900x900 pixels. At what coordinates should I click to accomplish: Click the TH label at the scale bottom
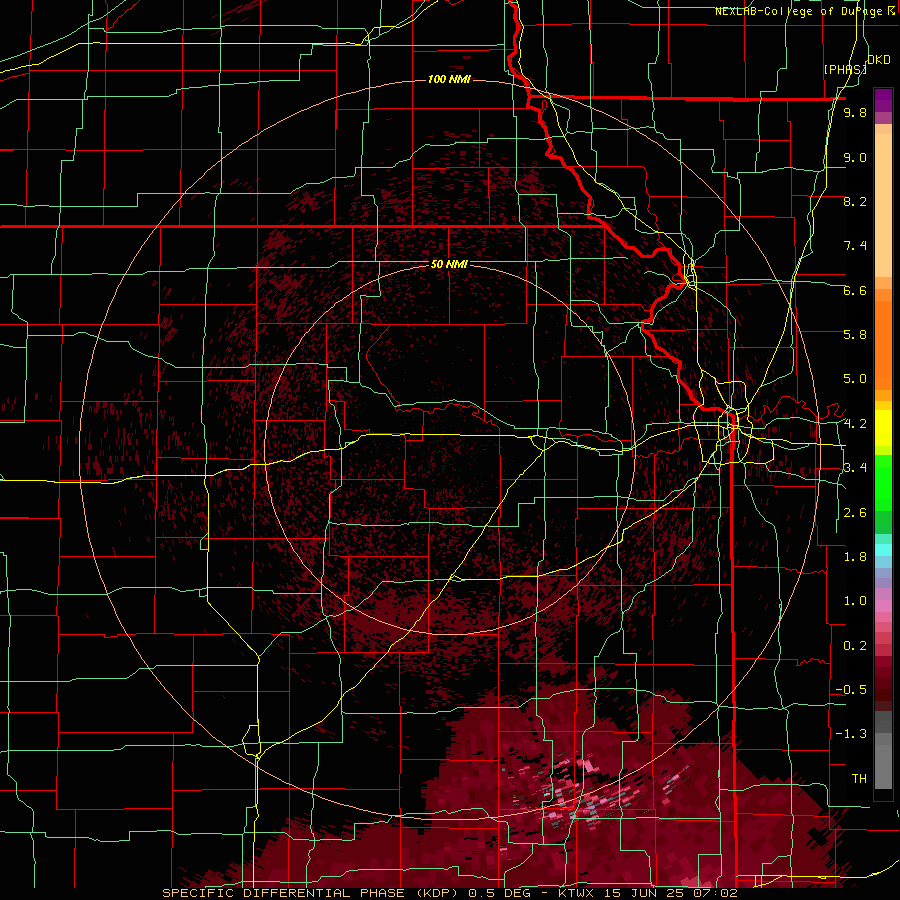click(x=859, y=779)
